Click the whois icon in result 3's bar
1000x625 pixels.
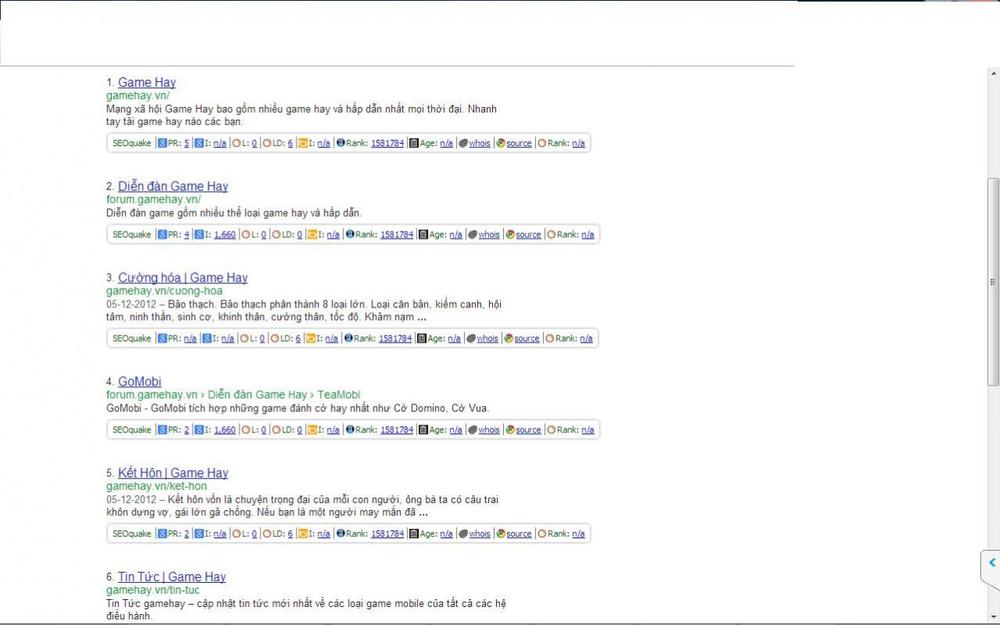[471, 338]
